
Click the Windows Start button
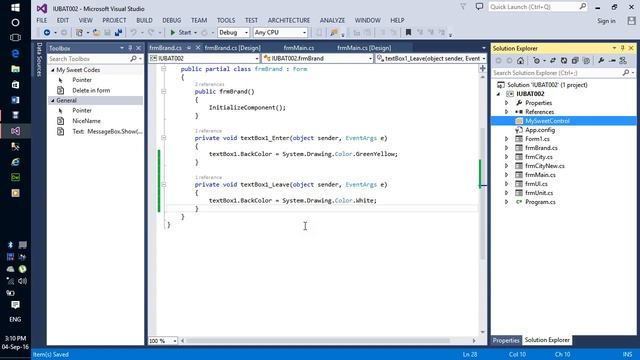tap(16, 7)
